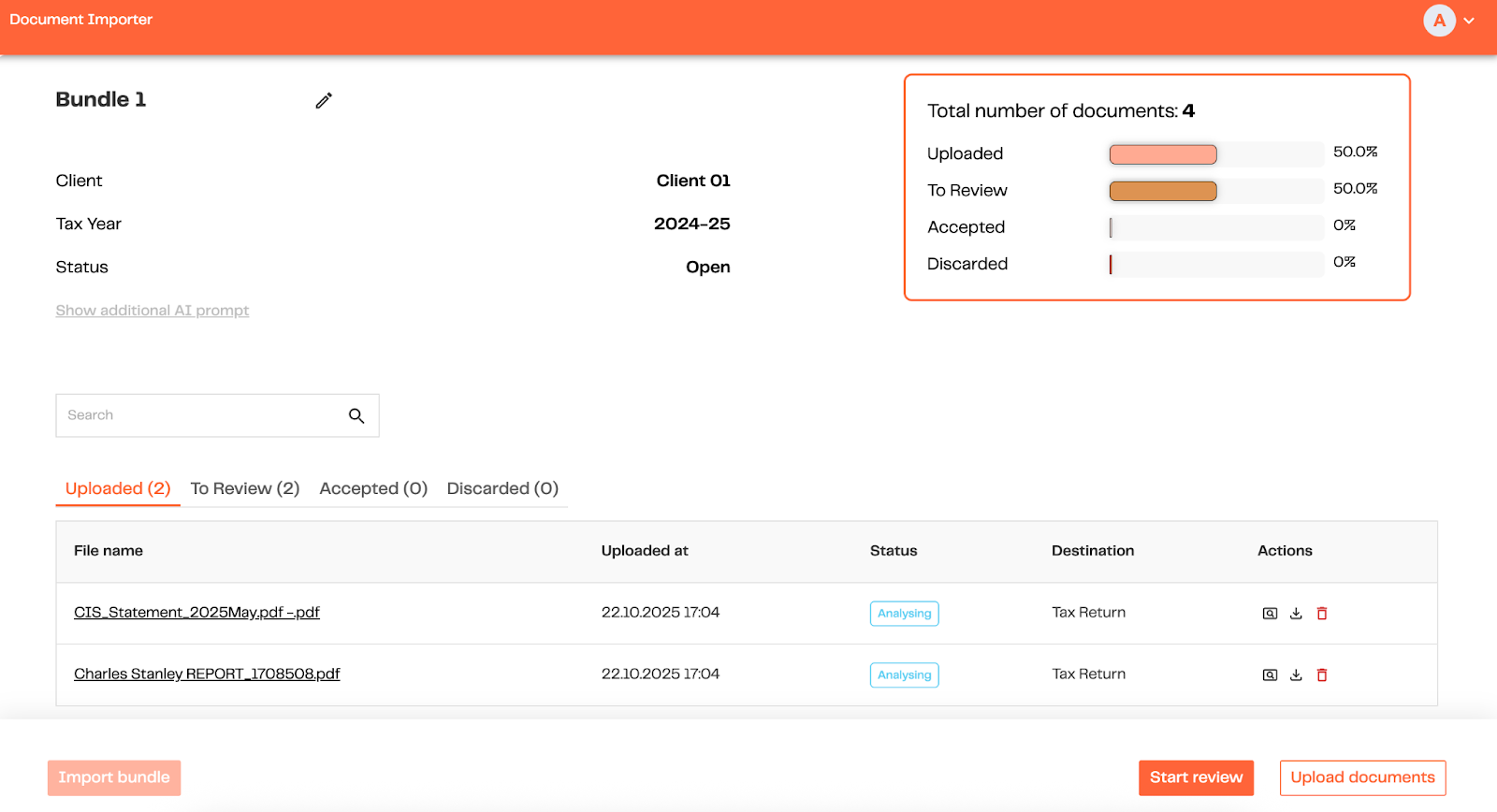Screen dimensions: 1497x812
Task: Click the Bundle 1 heading
Action: tap(101, 99)
